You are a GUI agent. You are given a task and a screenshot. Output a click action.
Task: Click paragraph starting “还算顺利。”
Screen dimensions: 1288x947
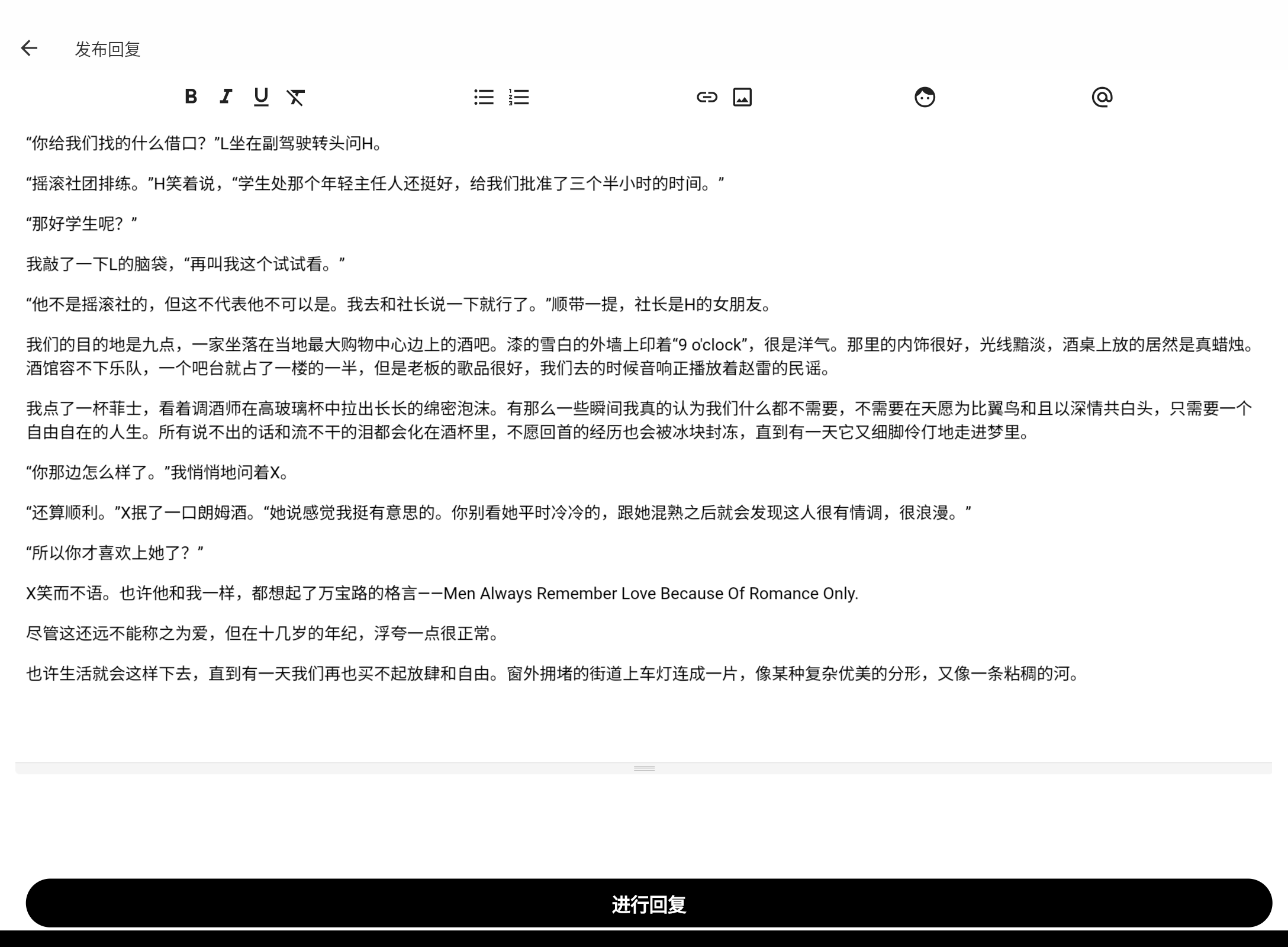click(499, 513)
